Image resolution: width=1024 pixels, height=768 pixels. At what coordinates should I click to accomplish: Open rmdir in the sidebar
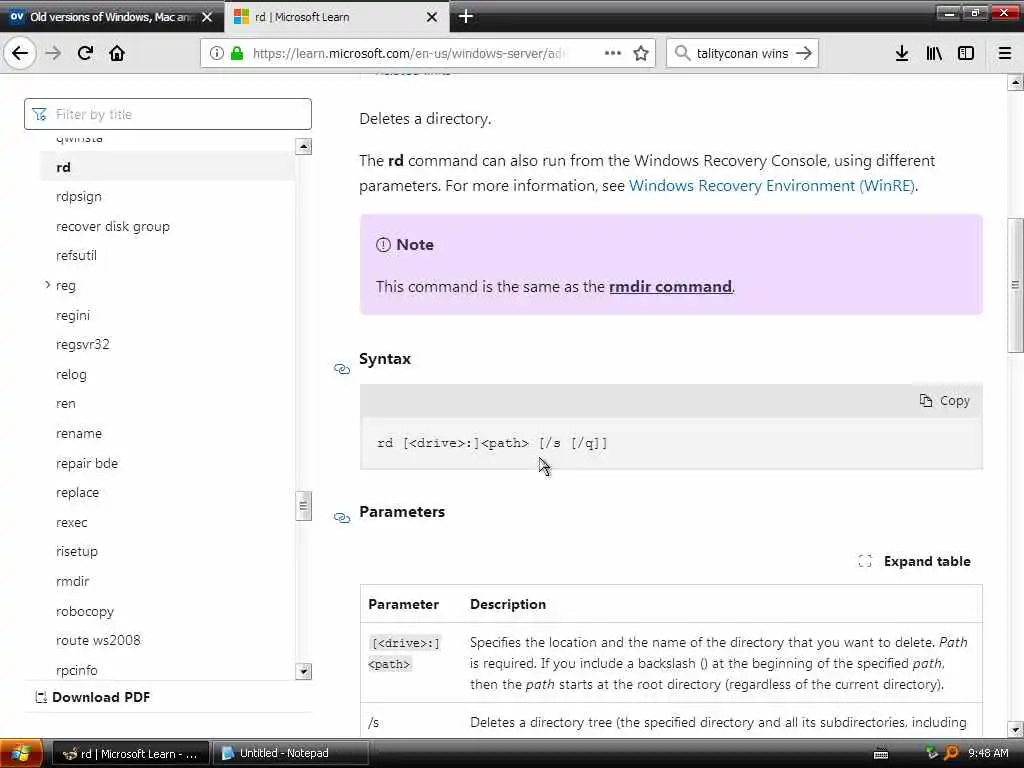pos(72,581)
